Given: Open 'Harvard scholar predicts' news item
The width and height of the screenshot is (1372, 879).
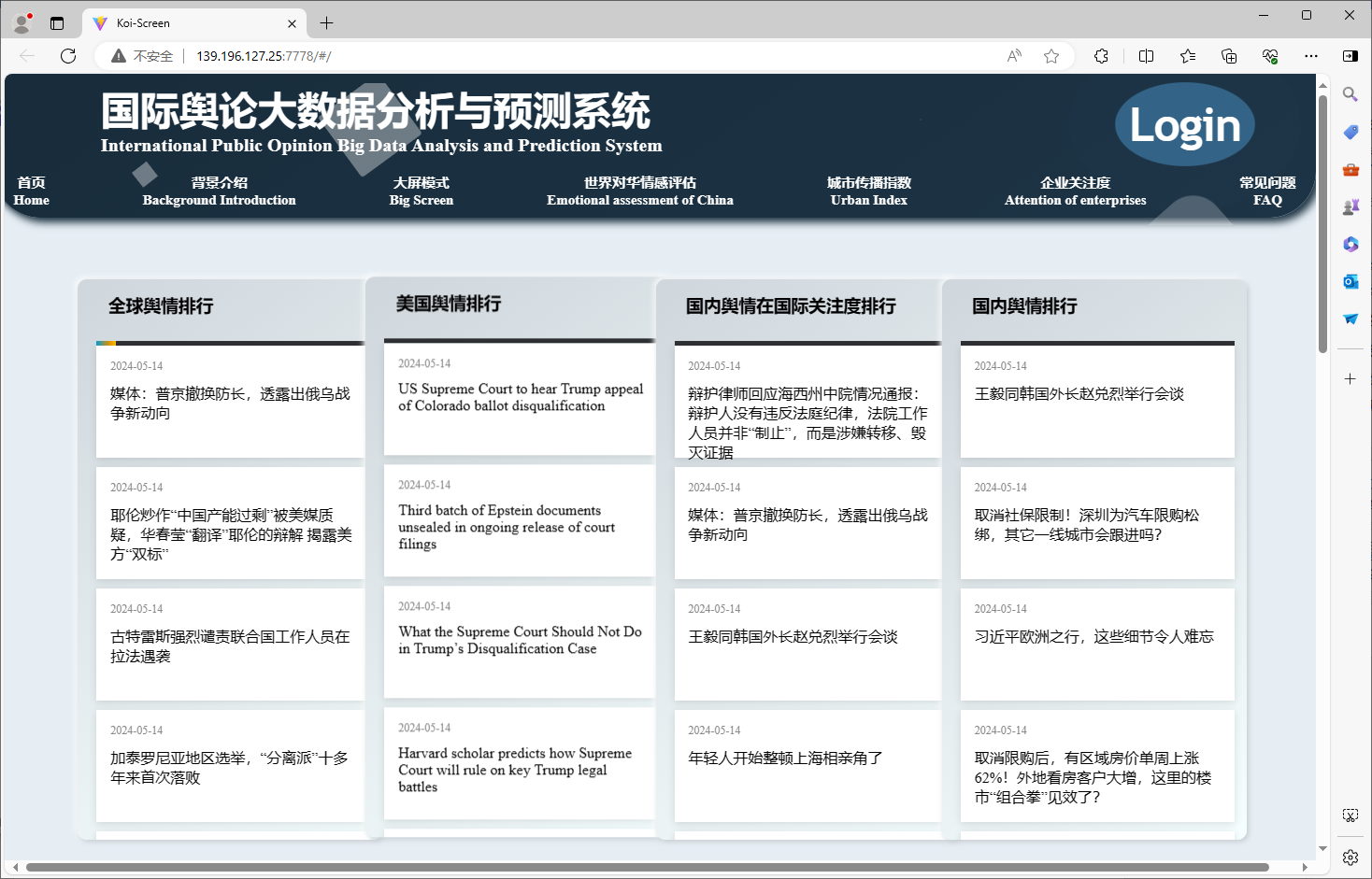Looking at the screenshot, I should pos(514,770).
